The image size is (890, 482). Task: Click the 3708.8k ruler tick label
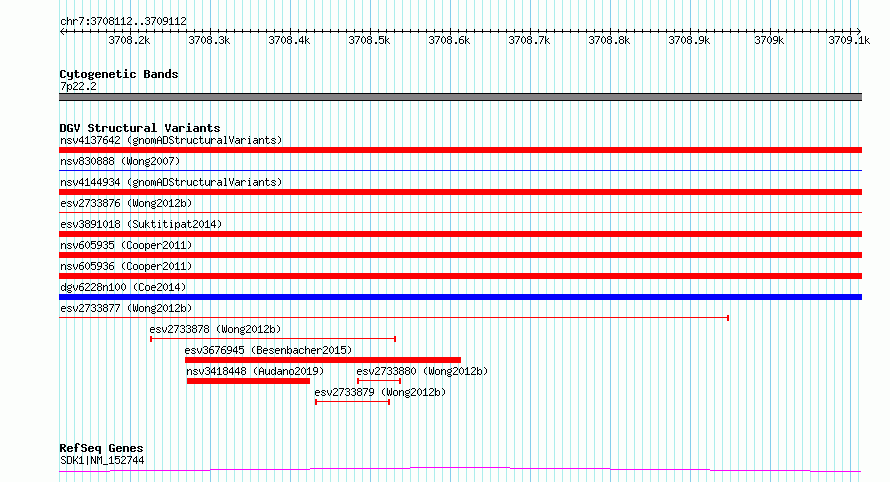coord(610,40)
